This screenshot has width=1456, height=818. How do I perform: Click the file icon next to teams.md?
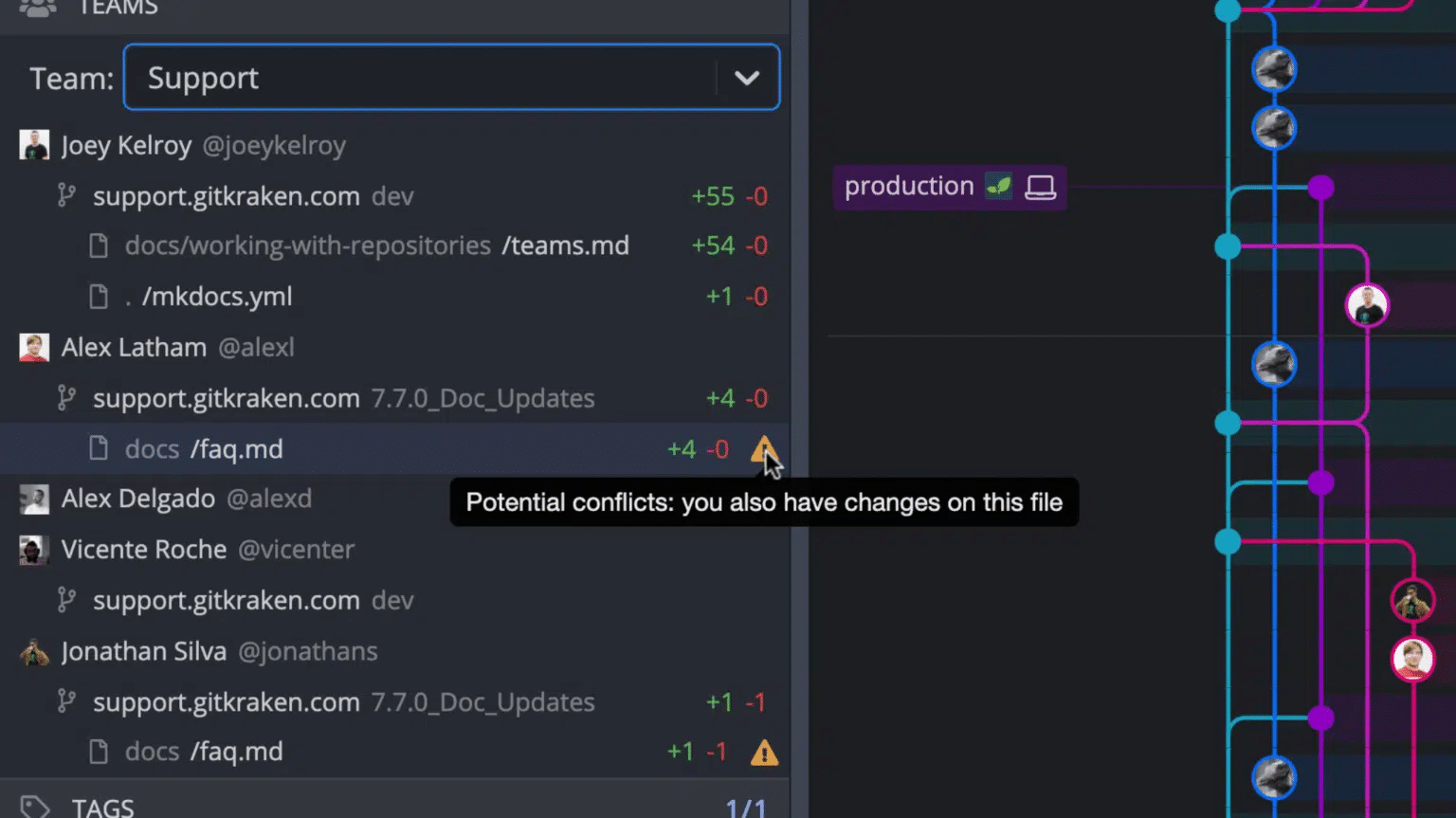[x=99, y=245]
